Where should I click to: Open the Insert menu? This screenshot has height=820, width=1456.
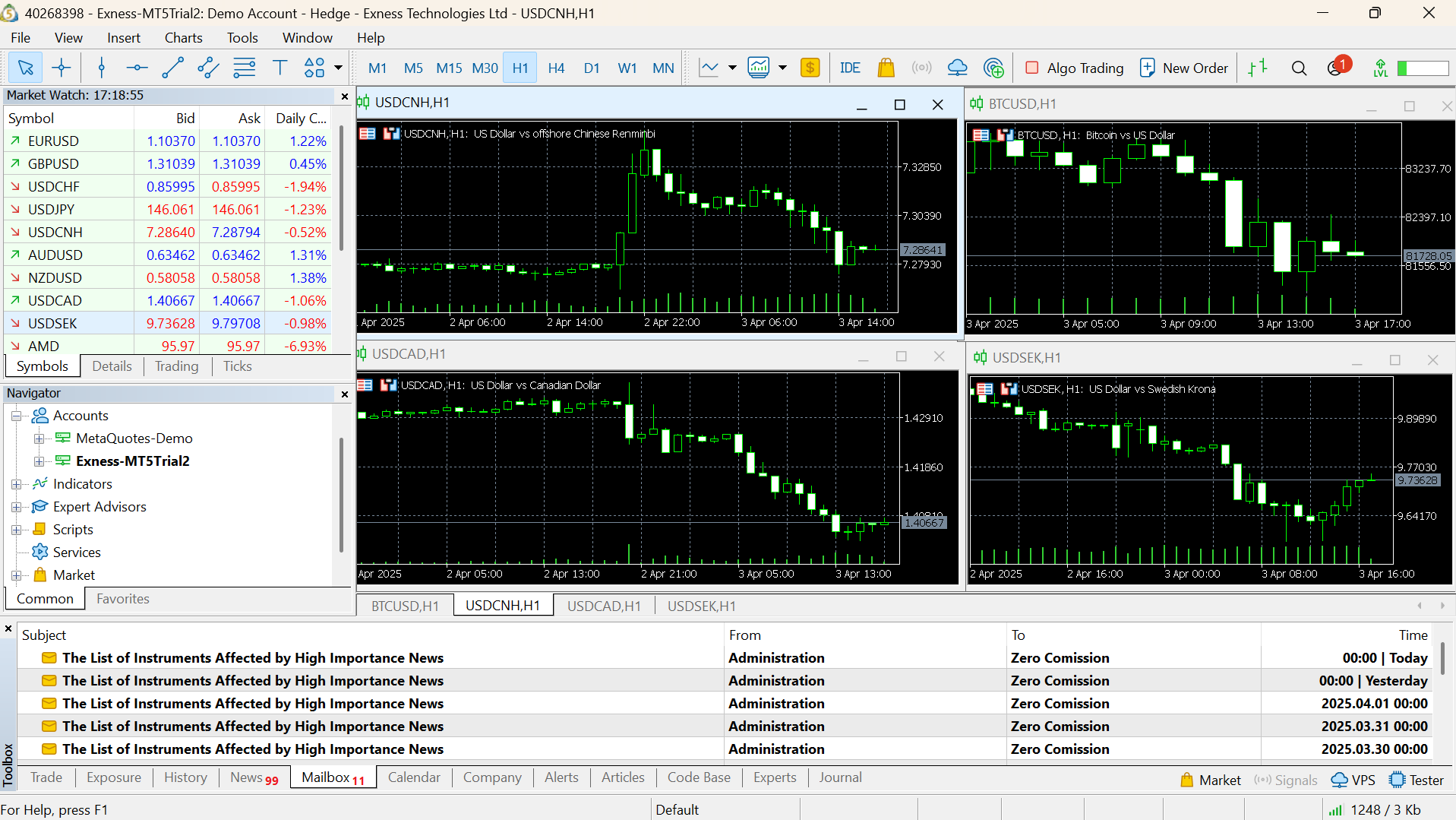click(x=124, y=37)
